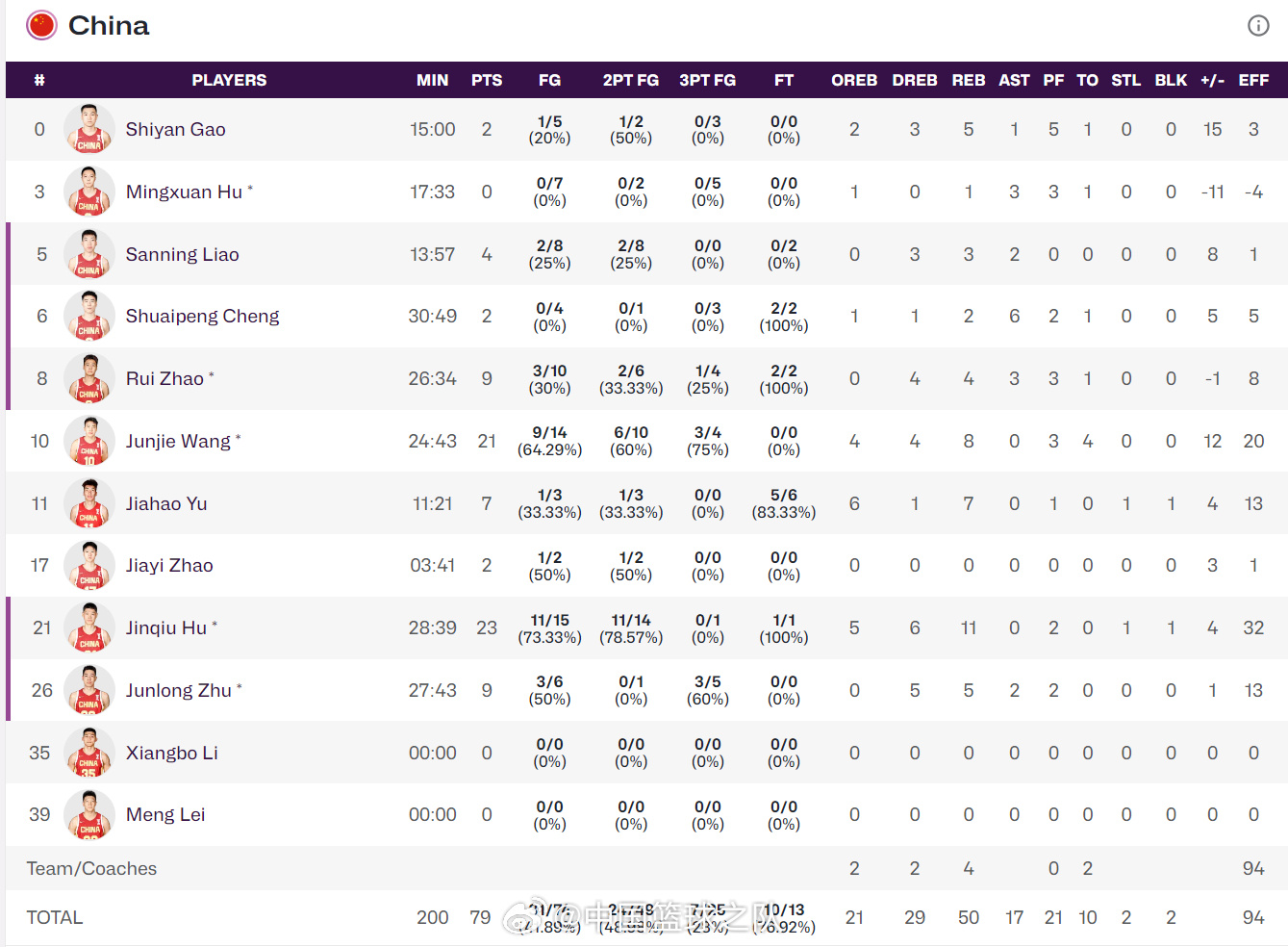This screenshot has height=947, width=1288.
Task: Open Junjie Wang's player photo
Action: click(x=88, y=441)
